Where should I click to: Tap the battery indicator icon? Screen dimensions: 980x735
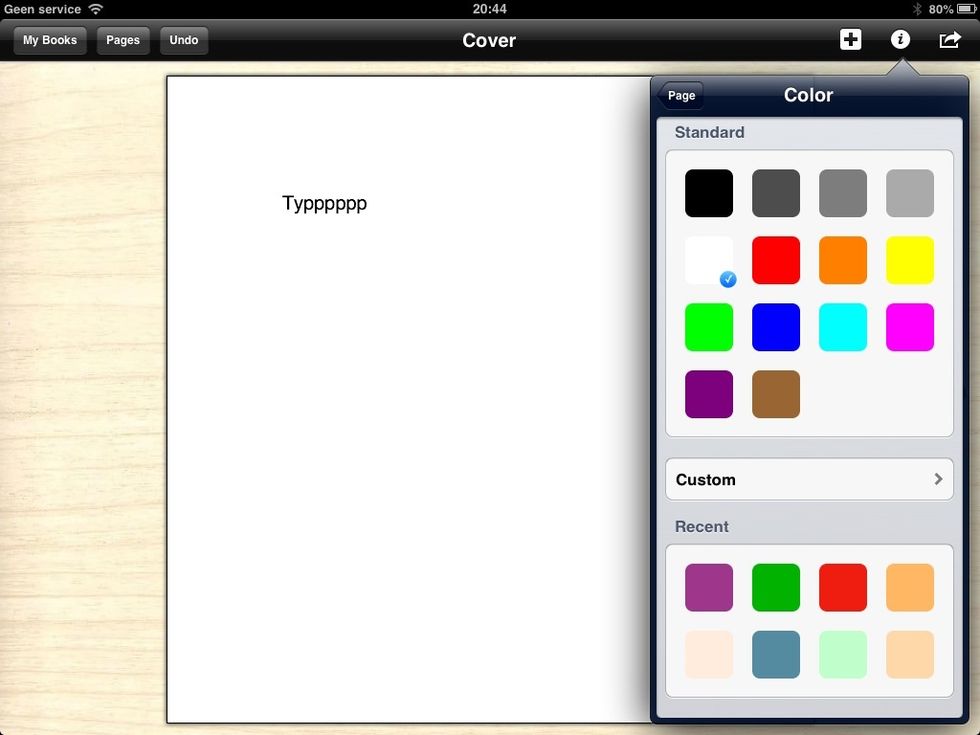[965, 9]
